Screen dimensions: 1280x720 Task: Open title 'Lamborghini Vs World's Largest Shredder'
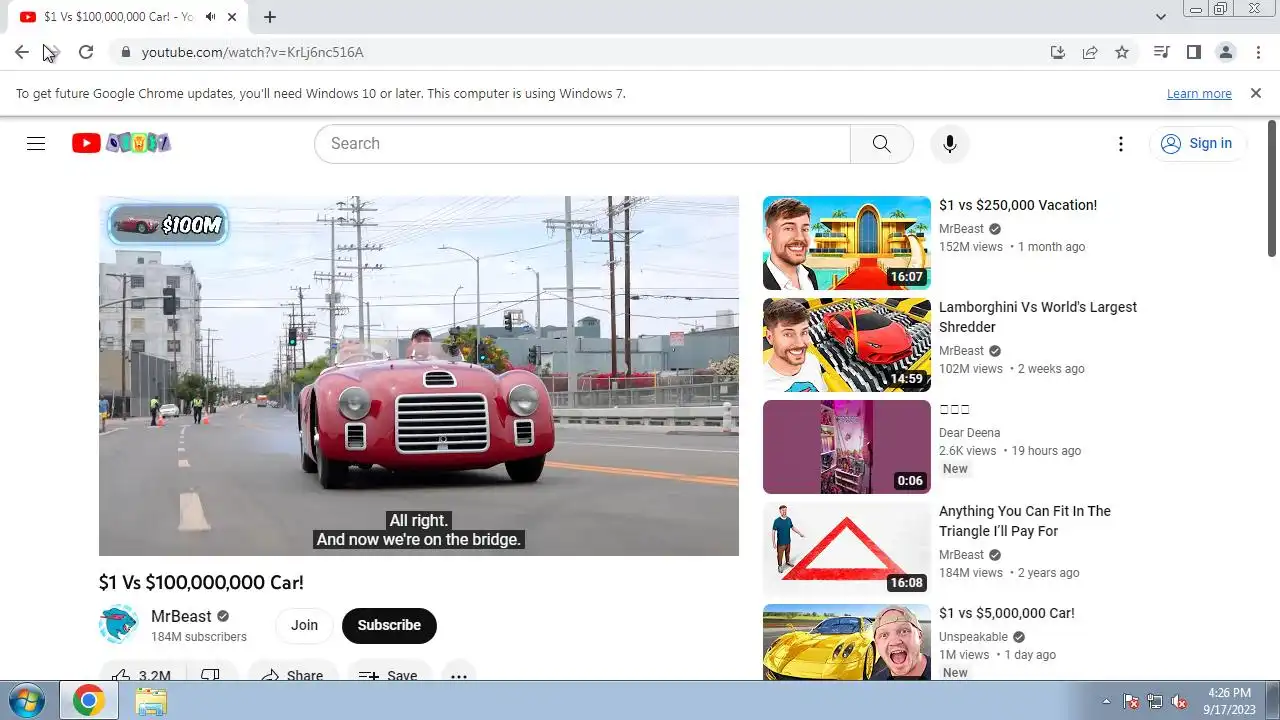[x=1038, y=317]
